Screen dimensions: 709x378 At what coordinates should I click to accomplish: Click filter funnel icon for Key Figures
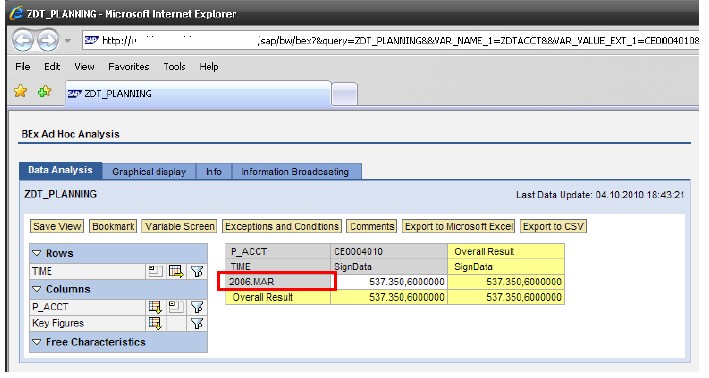pyautogui.click(x=197, y=323)
